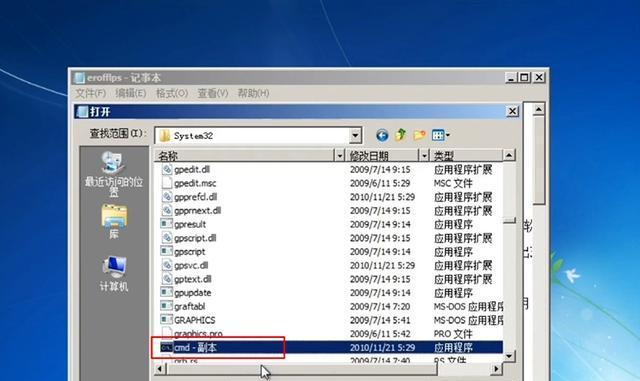The width and height of the screenshot is (640, 381).
Task: Click the horizontal scrollbar left arrow
Action: (x=160, y=369)
